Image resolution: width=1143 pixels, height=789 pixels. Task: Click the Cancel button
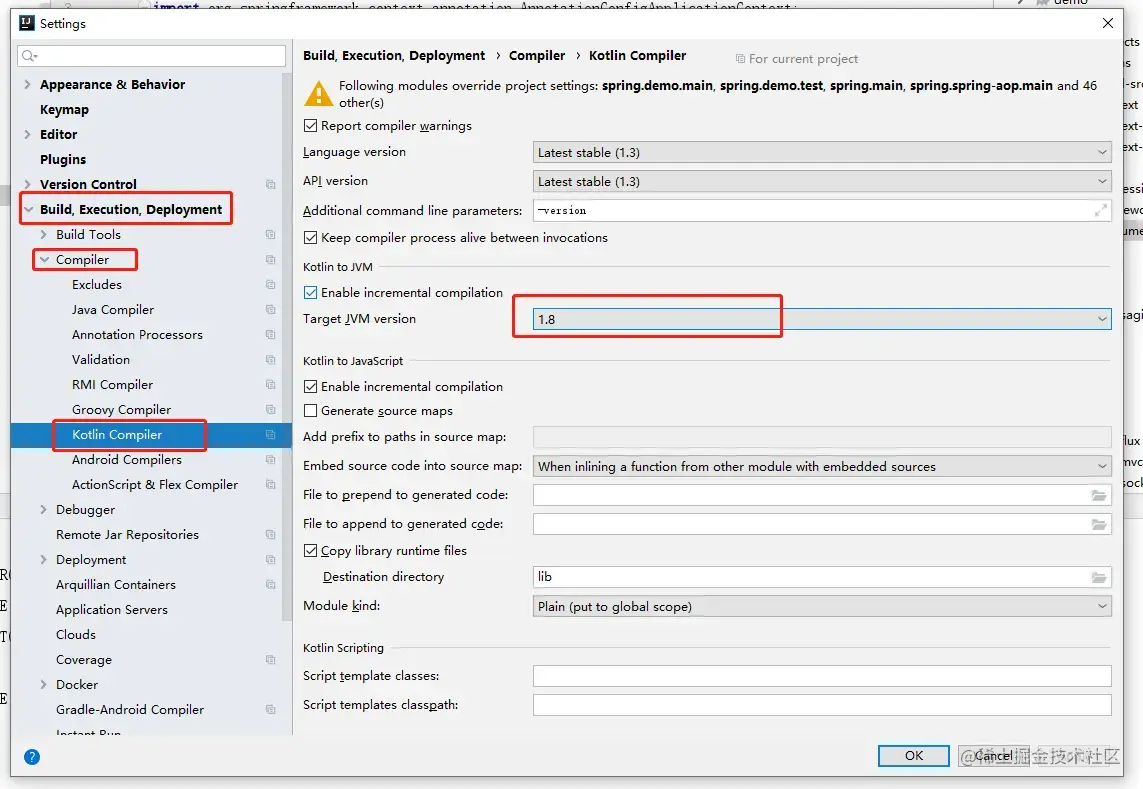pyautogui.click(x=994, y=756)
